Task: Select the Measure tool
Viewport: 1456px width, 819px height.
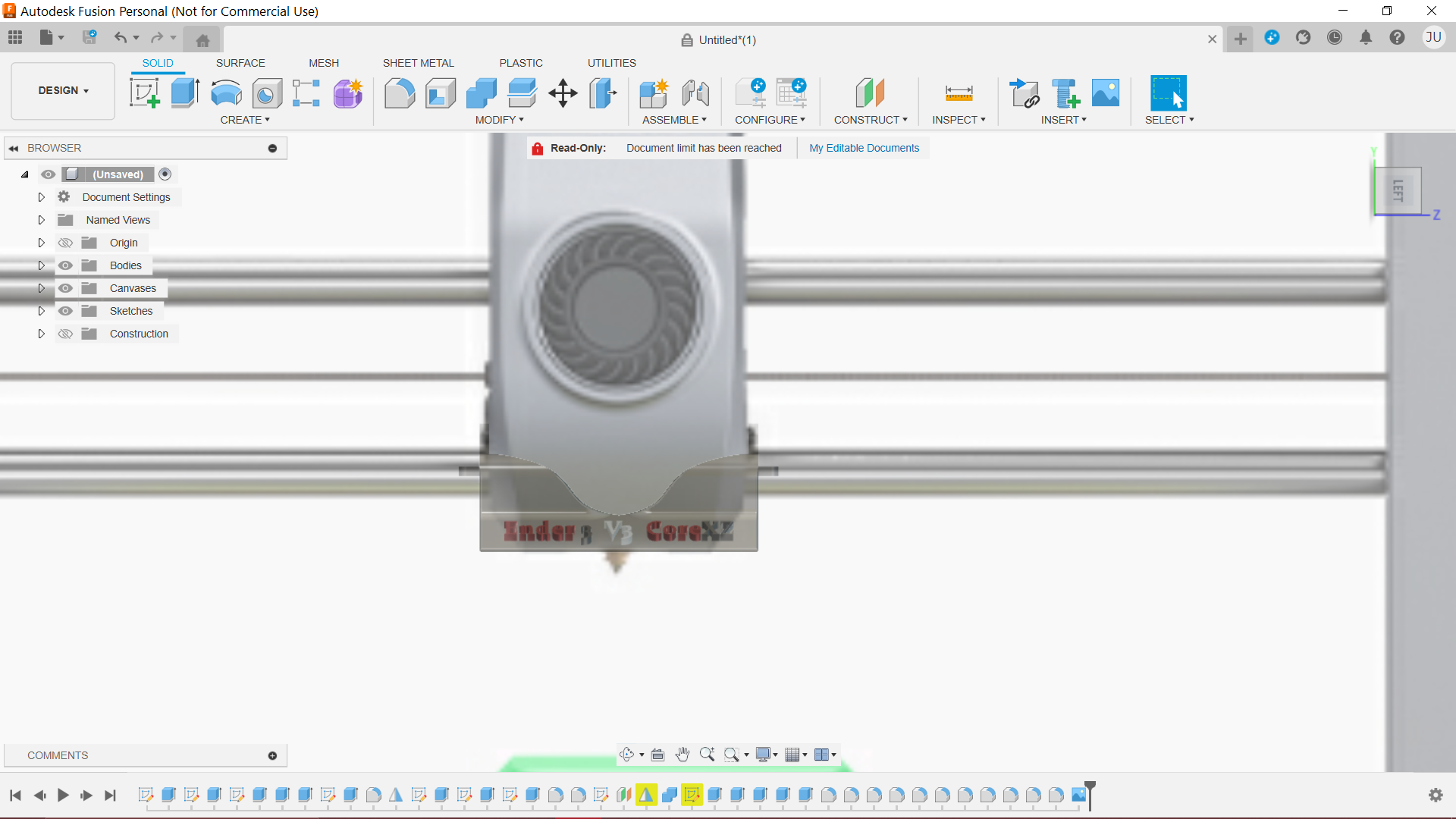Action: click(x=959, y=93)
